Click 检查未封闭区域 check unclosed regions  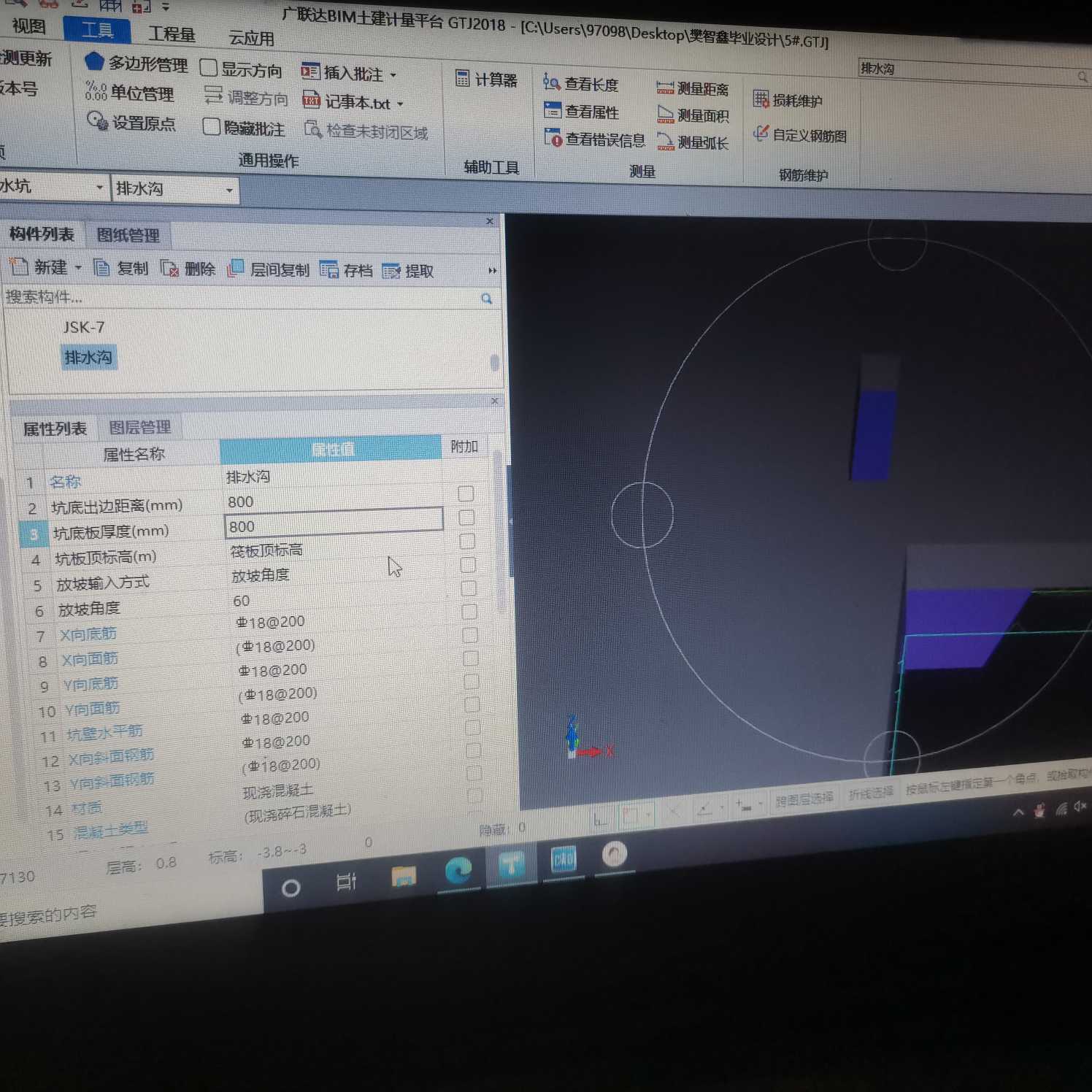click(366, 131)
